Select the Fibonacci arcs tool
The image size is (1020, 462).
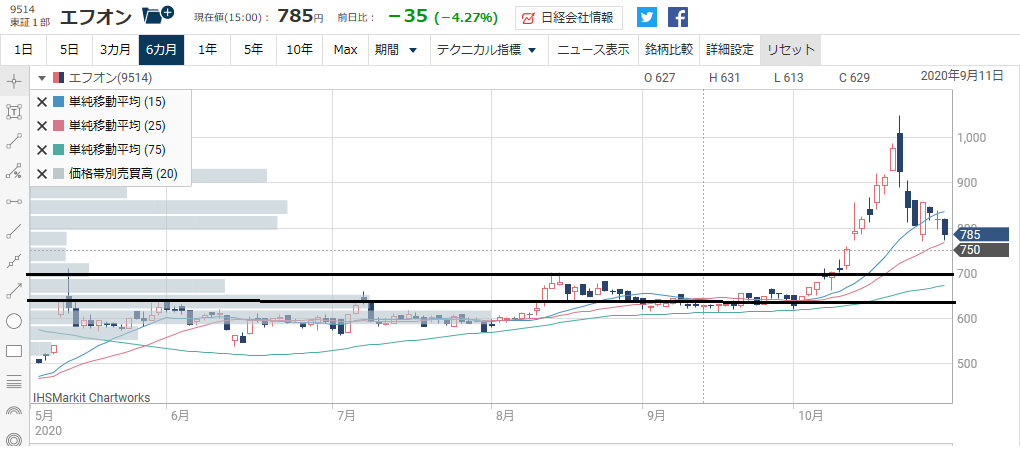click(x=14, y=411)
